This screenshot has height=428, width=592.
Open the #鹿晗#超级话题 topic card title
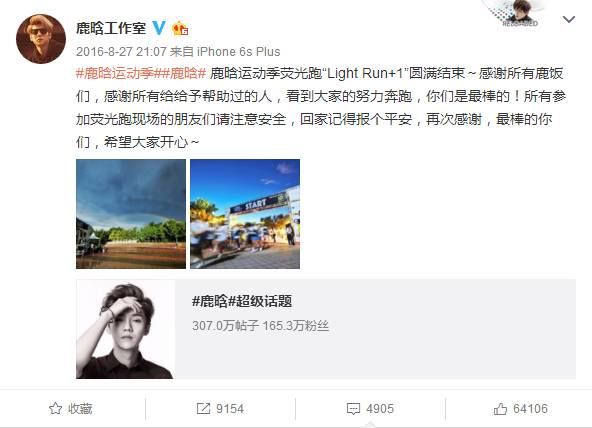point(242,301)
